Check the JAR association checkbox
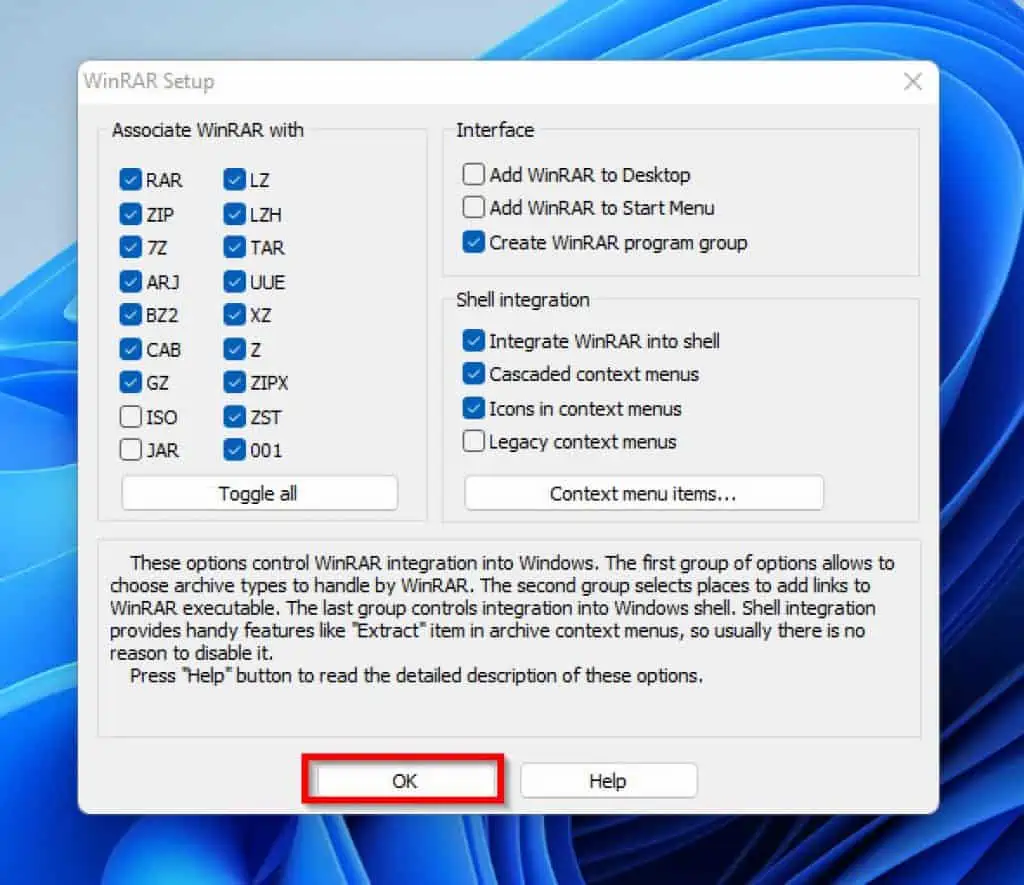 131,450
